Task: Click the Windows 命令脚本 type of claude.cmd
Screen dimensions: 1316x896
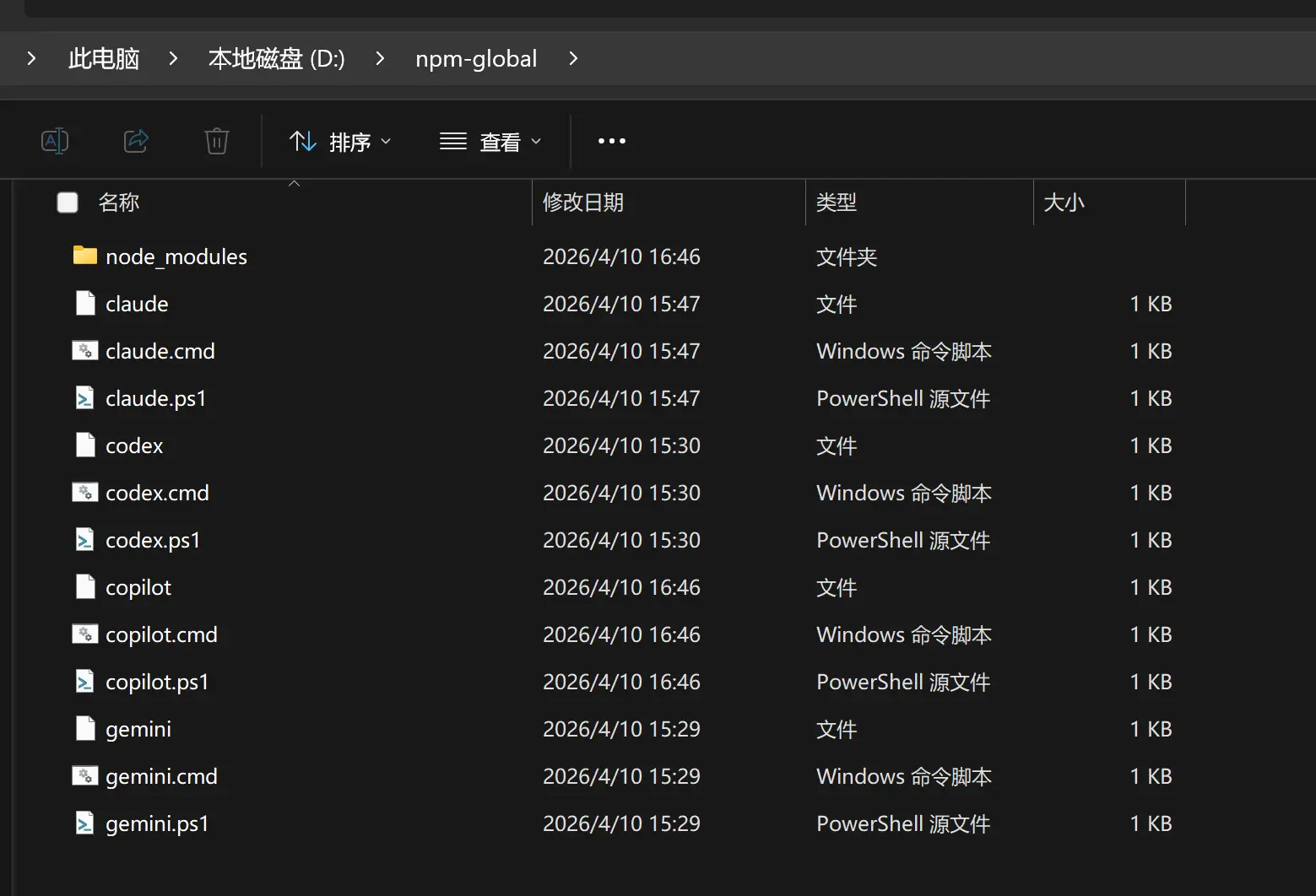Action: click(x=904, y=351)
